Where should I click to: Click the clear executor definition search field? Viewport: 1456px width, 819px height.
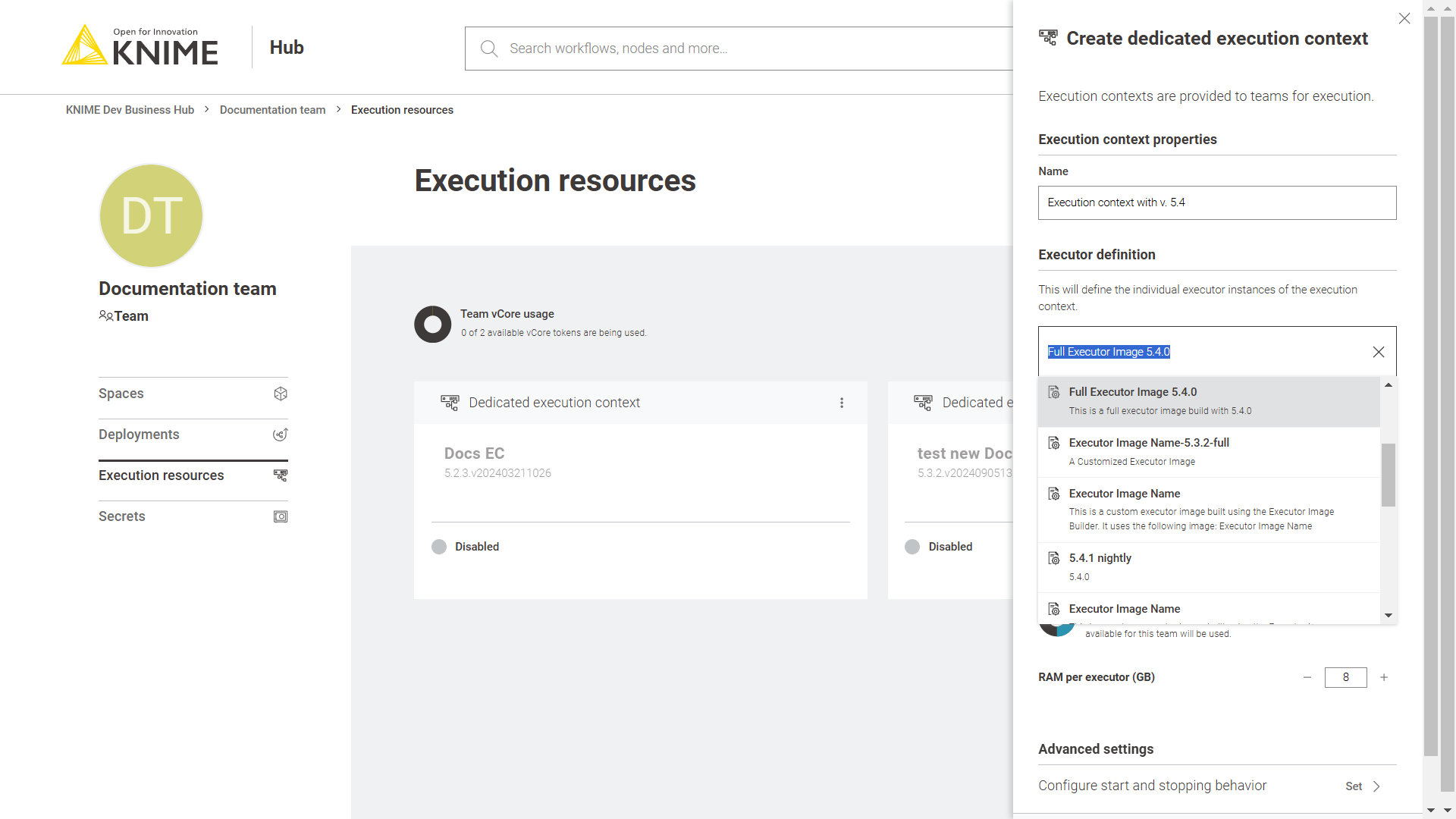click(x=1379, y=352)
